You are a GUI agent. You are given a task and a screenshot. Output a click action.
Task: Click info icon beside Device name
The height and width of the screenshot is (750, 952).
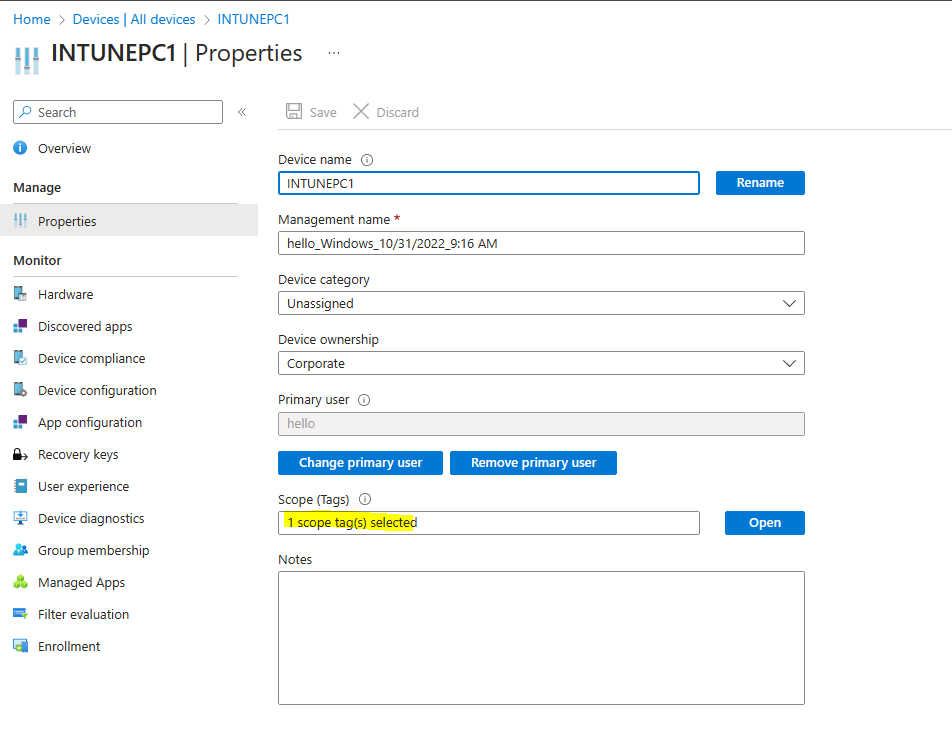pyautogui.click(x=367, y=160)
